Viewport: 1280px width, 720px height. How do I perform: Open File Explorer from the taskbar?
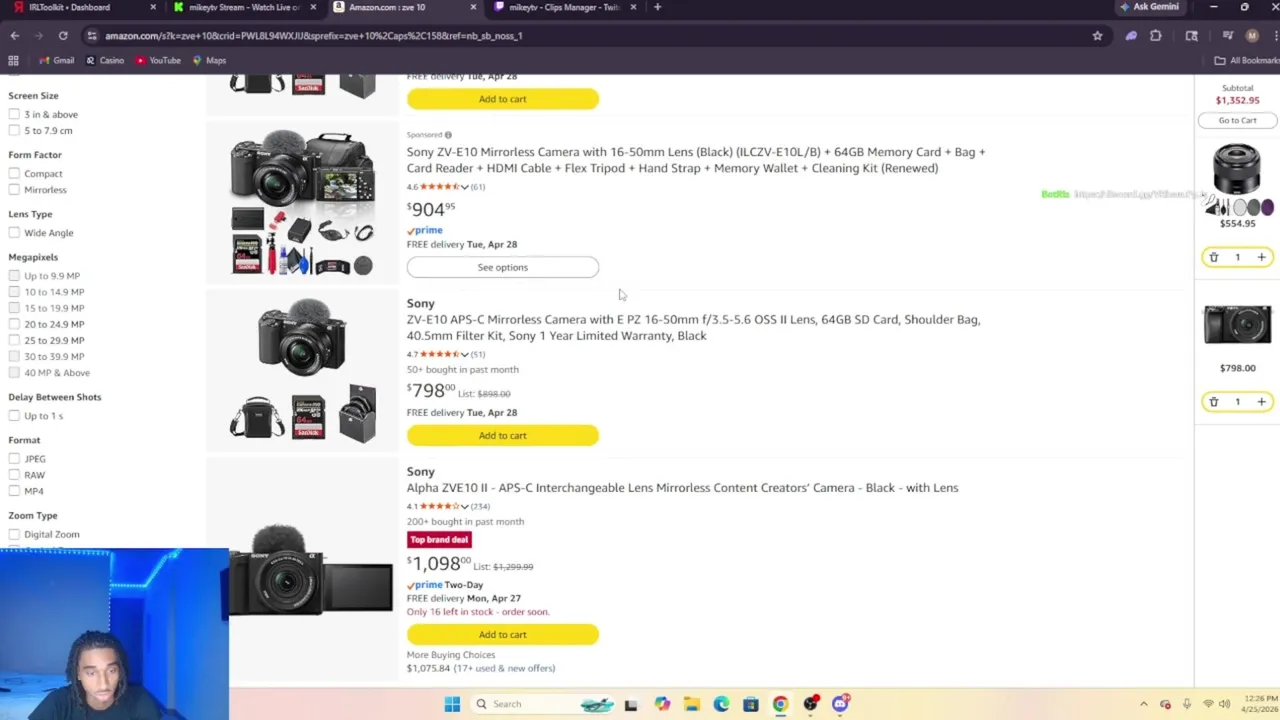tap(691, 704)
